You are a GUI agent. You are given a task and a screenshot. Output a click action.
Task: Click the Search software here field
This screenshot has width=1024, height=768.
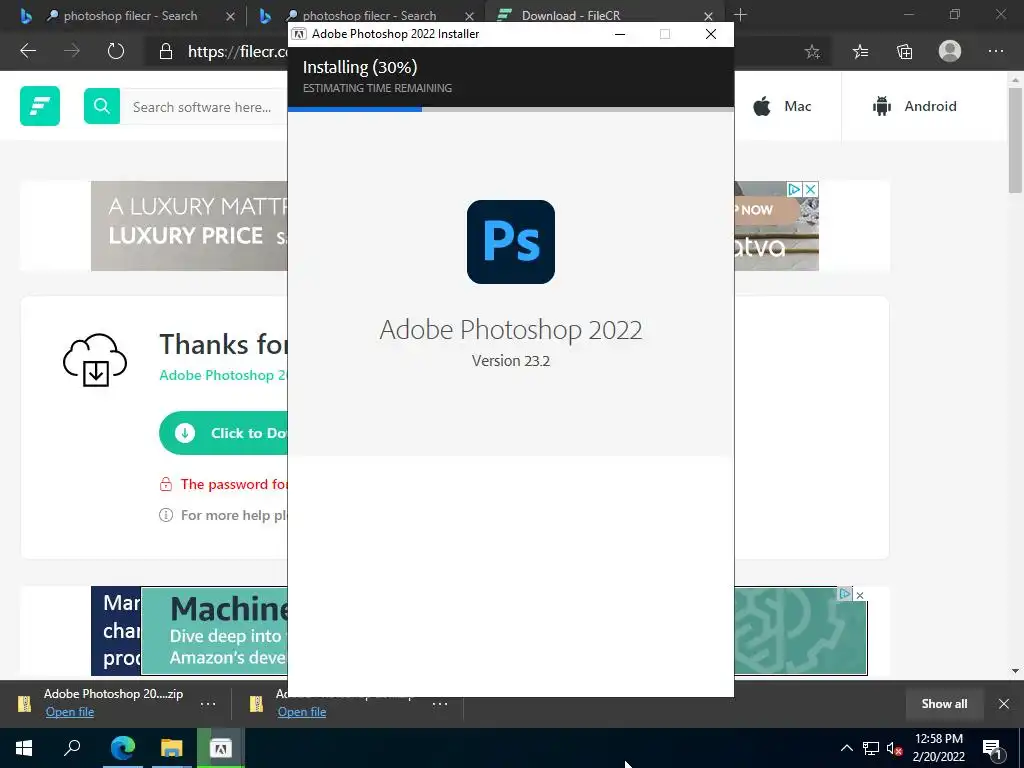204,106
